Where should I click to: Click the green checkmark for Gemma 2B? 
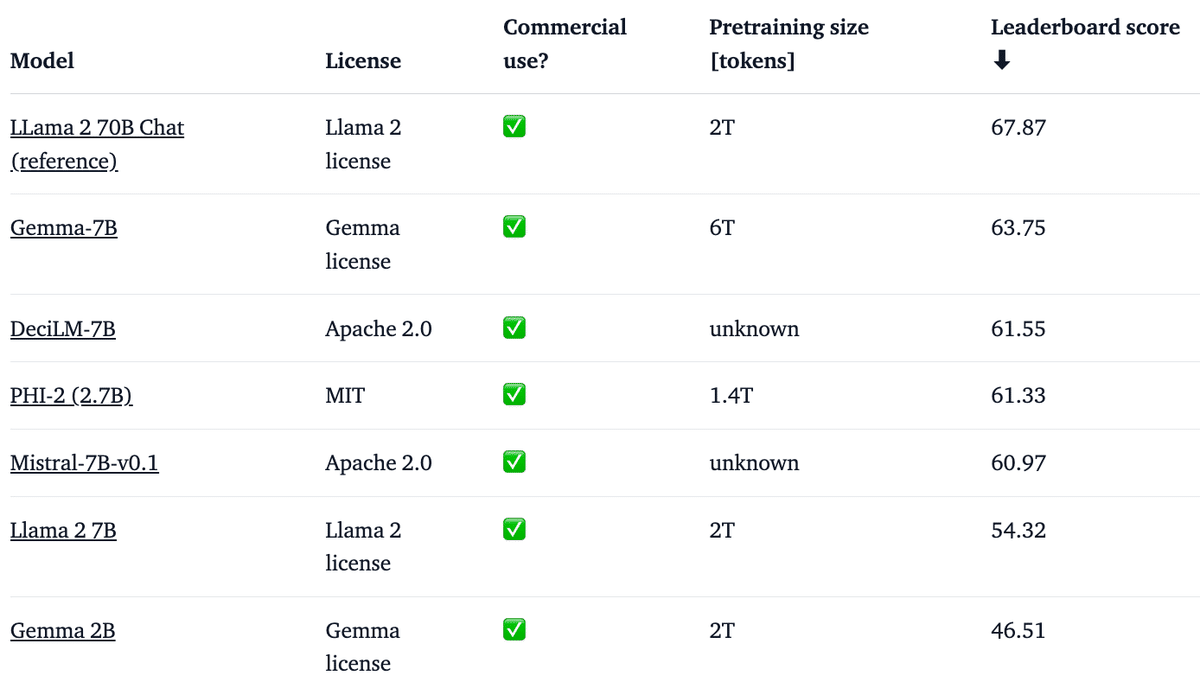tap(514, 631)
